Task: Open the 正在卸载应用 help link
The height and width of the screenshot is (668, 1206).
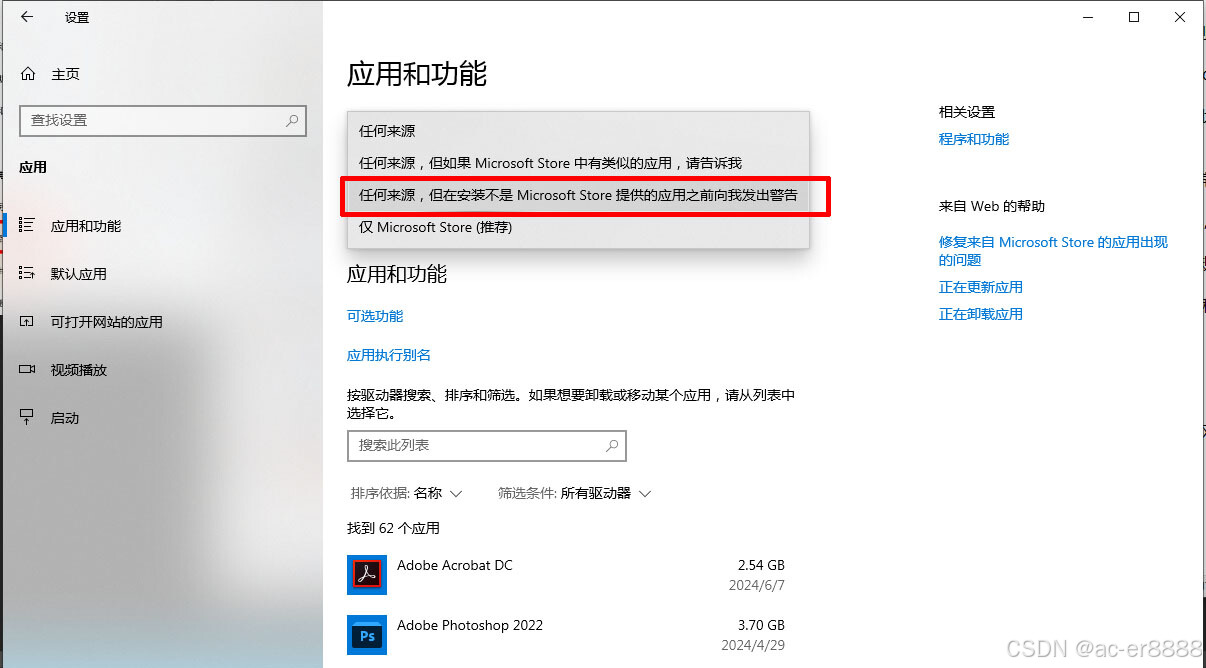Action: tap(981, 314)
